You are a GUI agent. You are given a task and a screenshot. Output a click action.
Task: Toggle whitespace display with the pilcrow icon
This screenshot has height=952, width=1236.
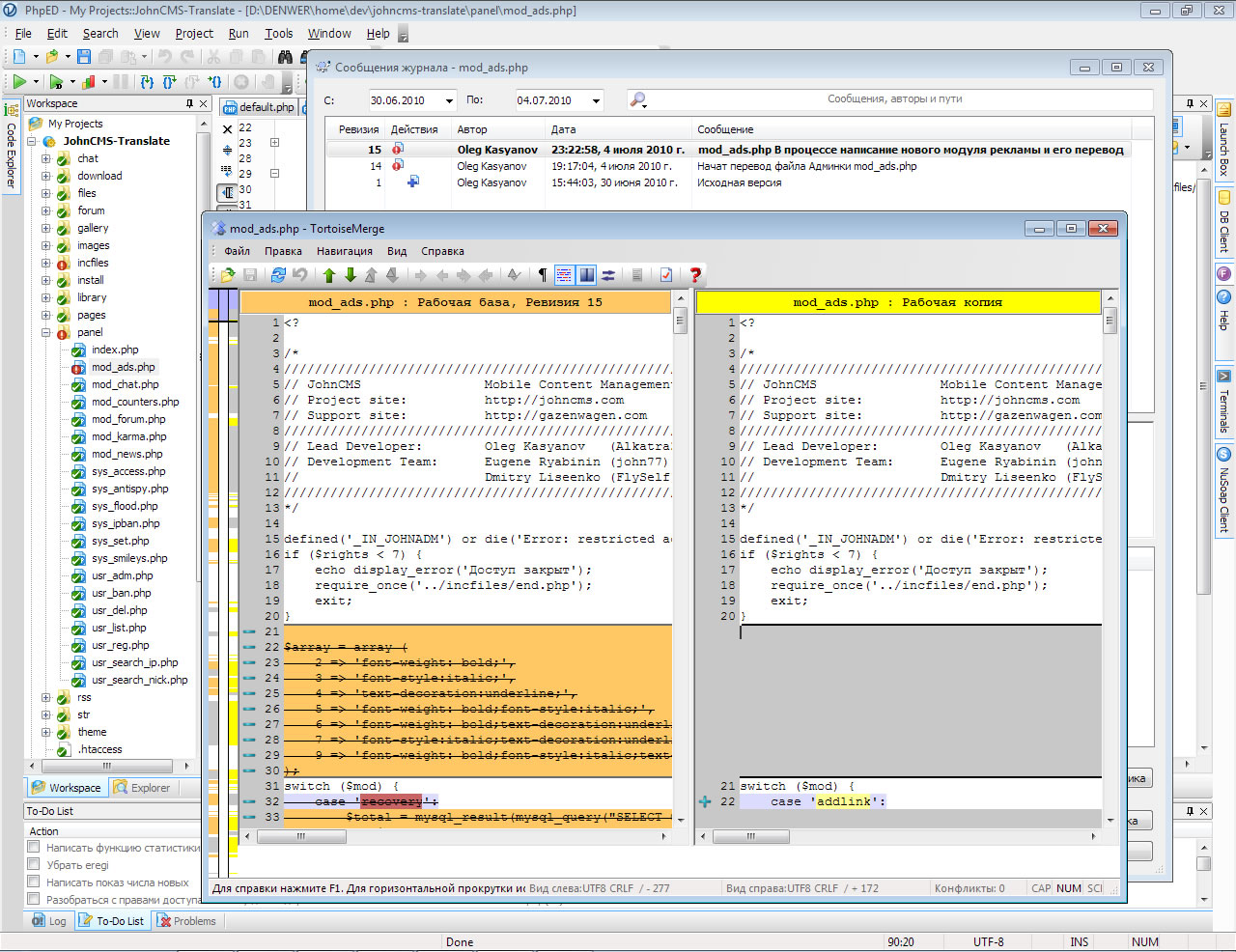[542, 275]
